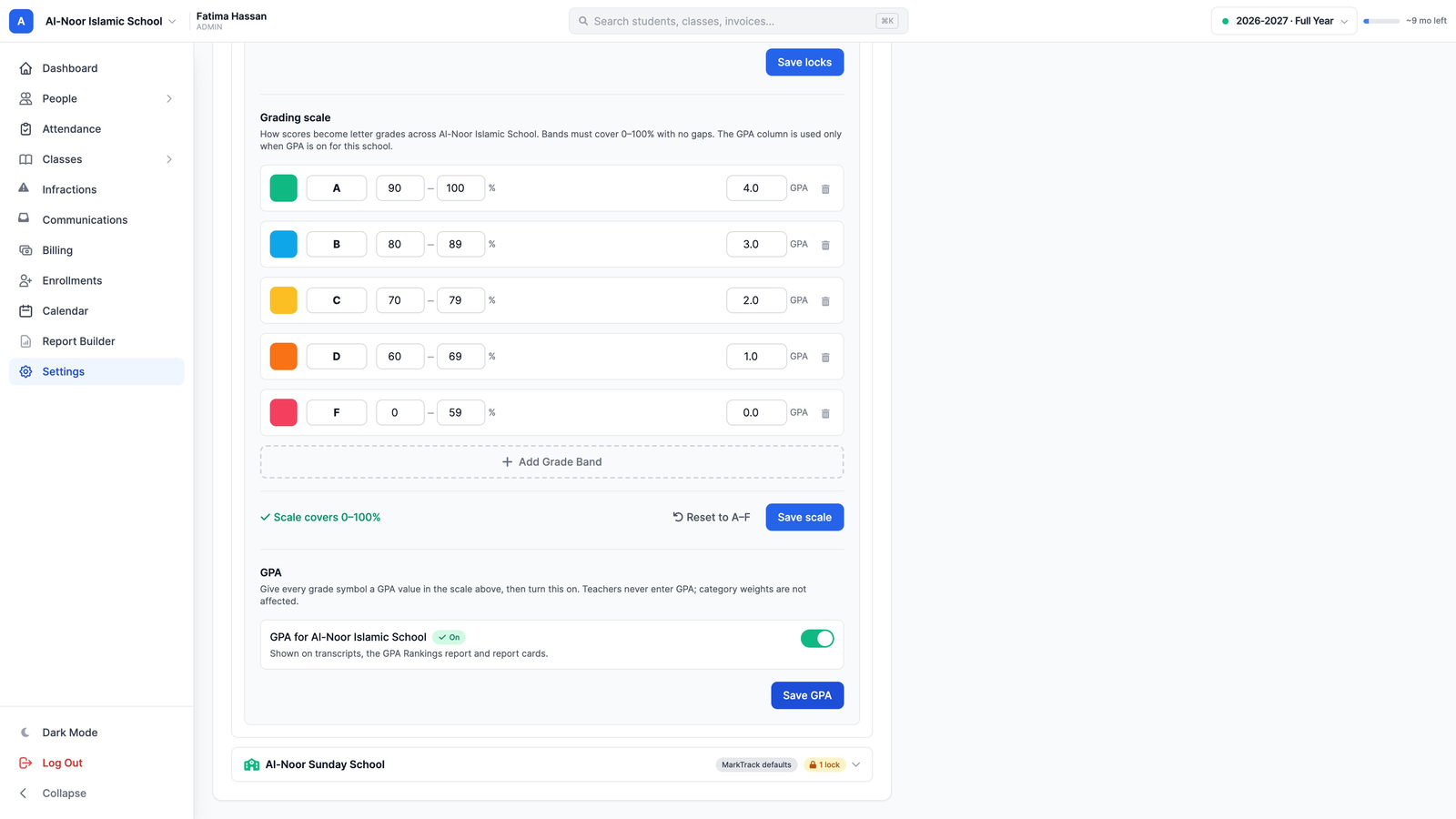1456x819 pixels.
Task: Click the Al-Noor Sunday School building icon
Action: point(252,764)
